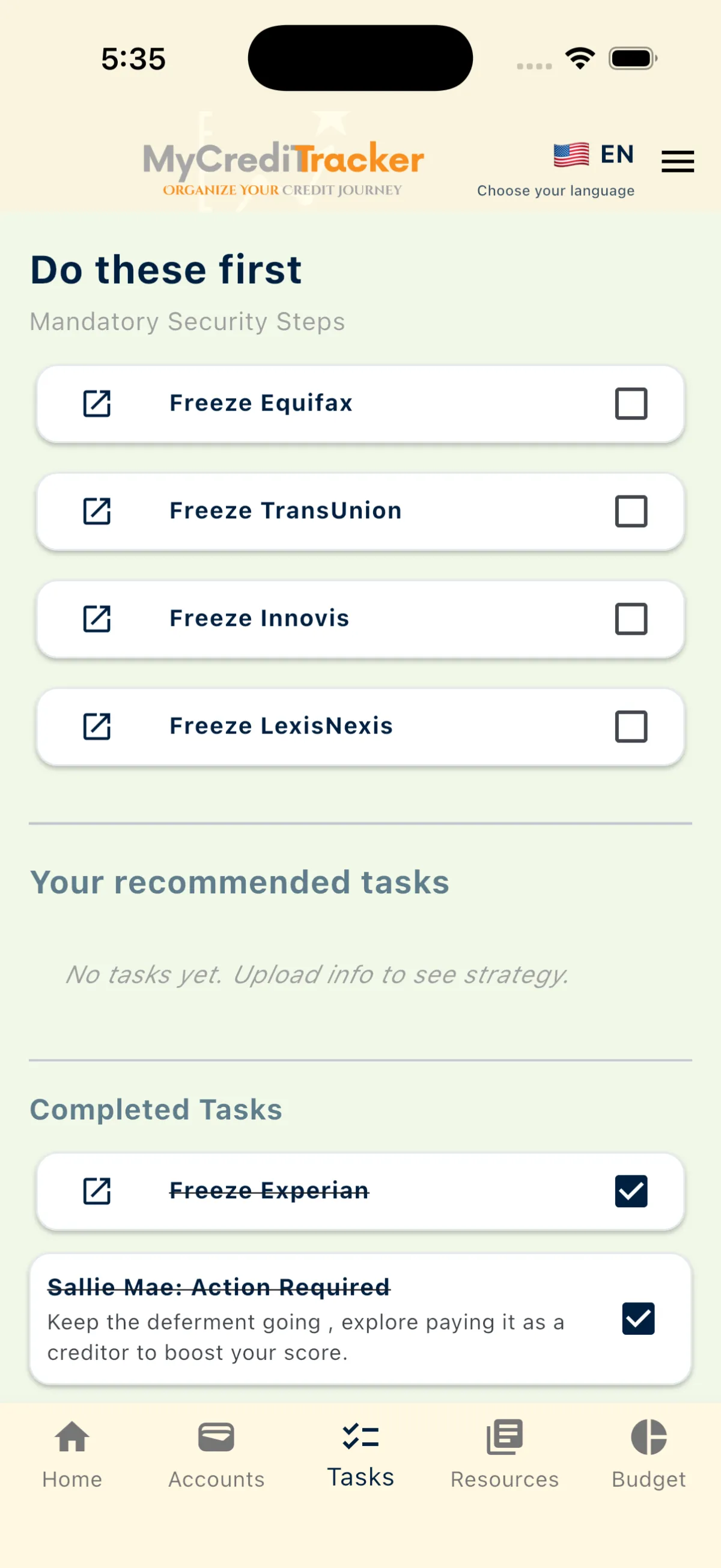The image size is (721, 1568).
Task: Switch to the Budget tab
Action: pos(648,1454)
